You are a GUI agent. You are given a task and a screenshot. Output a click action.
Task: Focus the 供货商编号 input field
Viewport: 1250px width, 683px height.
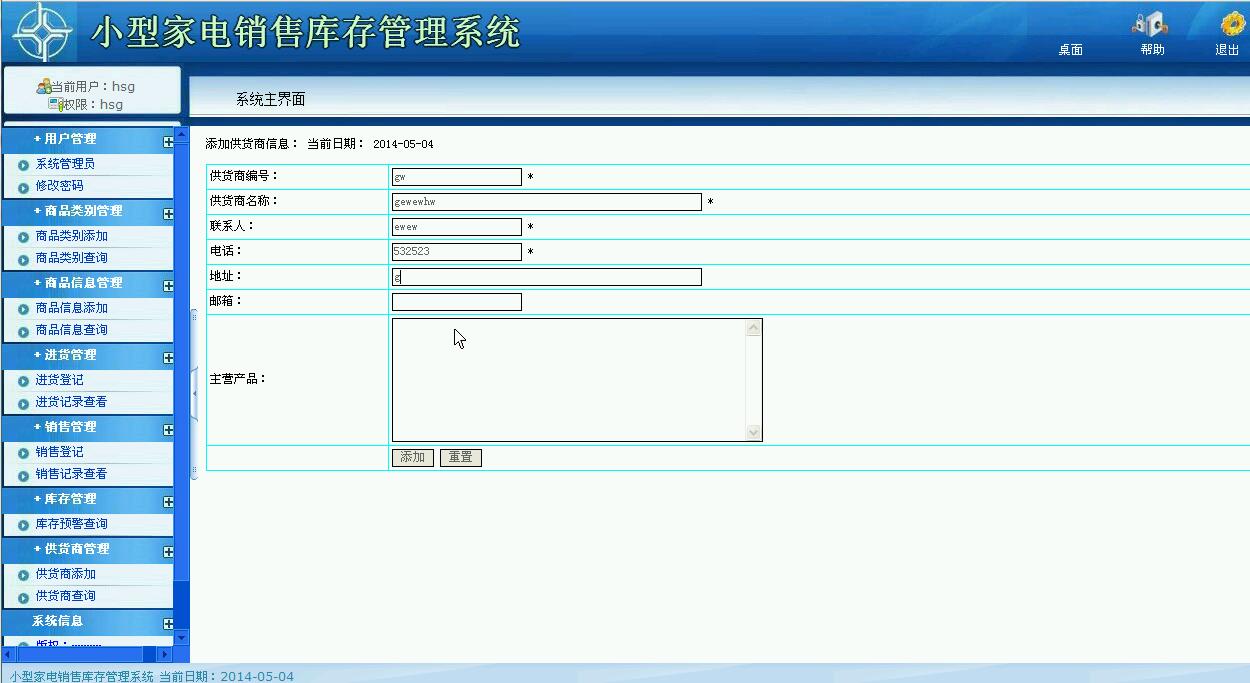click(x=457, y=177)
